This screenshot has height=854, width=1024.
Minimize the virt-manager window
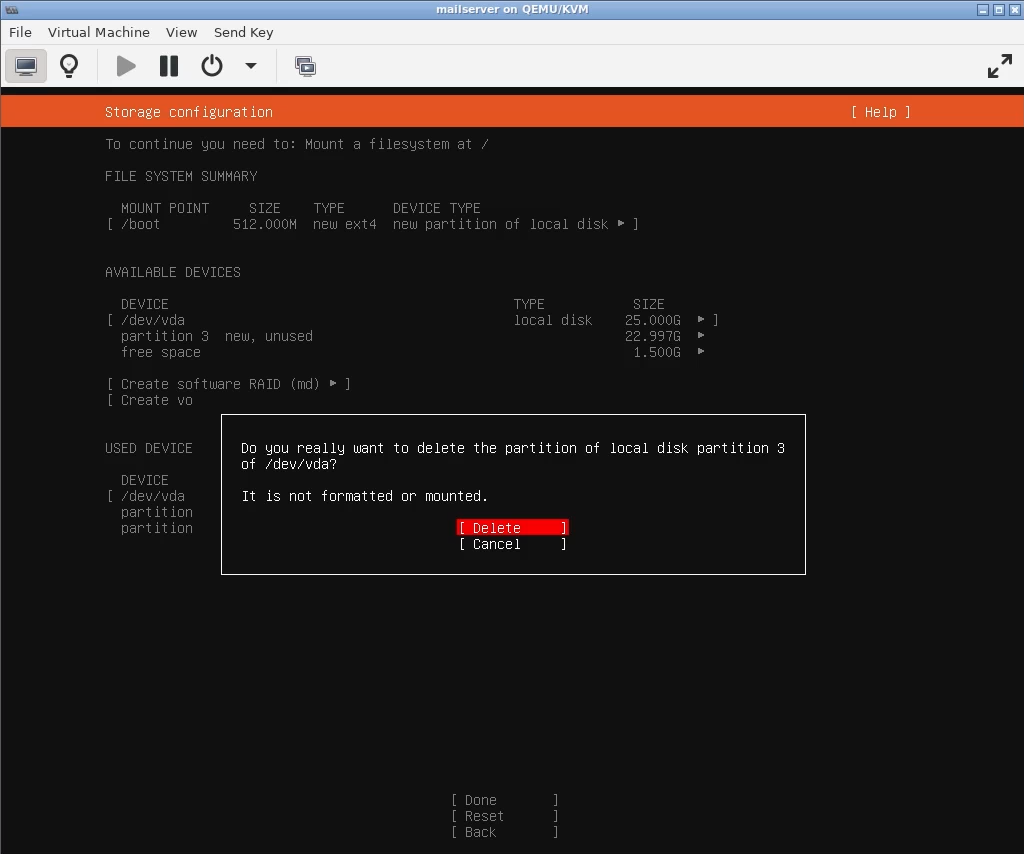pyautogui.click(x=983, y=10)
